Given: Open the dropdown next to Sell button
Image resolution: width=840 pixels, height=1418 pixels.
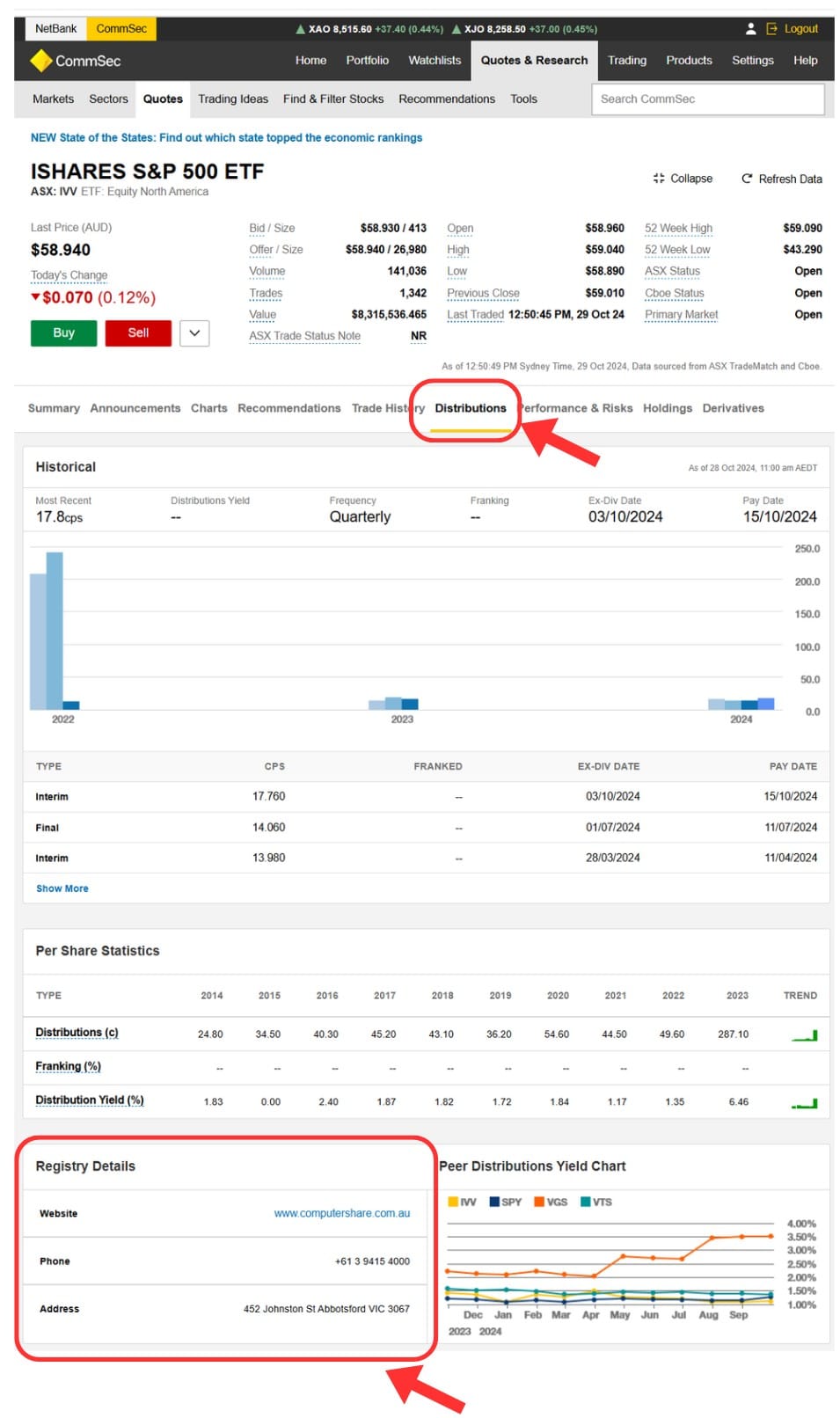Looking at the screenshot, I should pyautogui.click(x=194, y=333).
